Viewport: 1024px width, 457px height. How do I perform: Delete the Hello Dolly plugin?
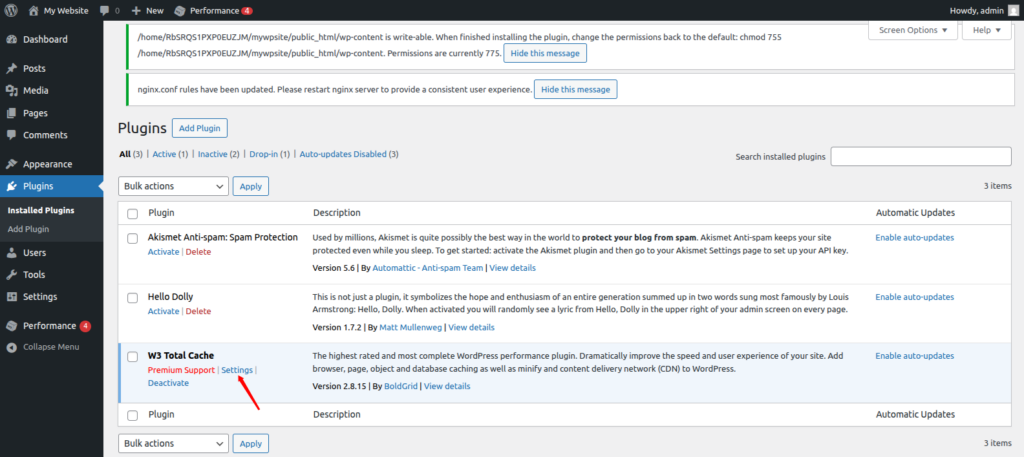(x=199, y=311)
